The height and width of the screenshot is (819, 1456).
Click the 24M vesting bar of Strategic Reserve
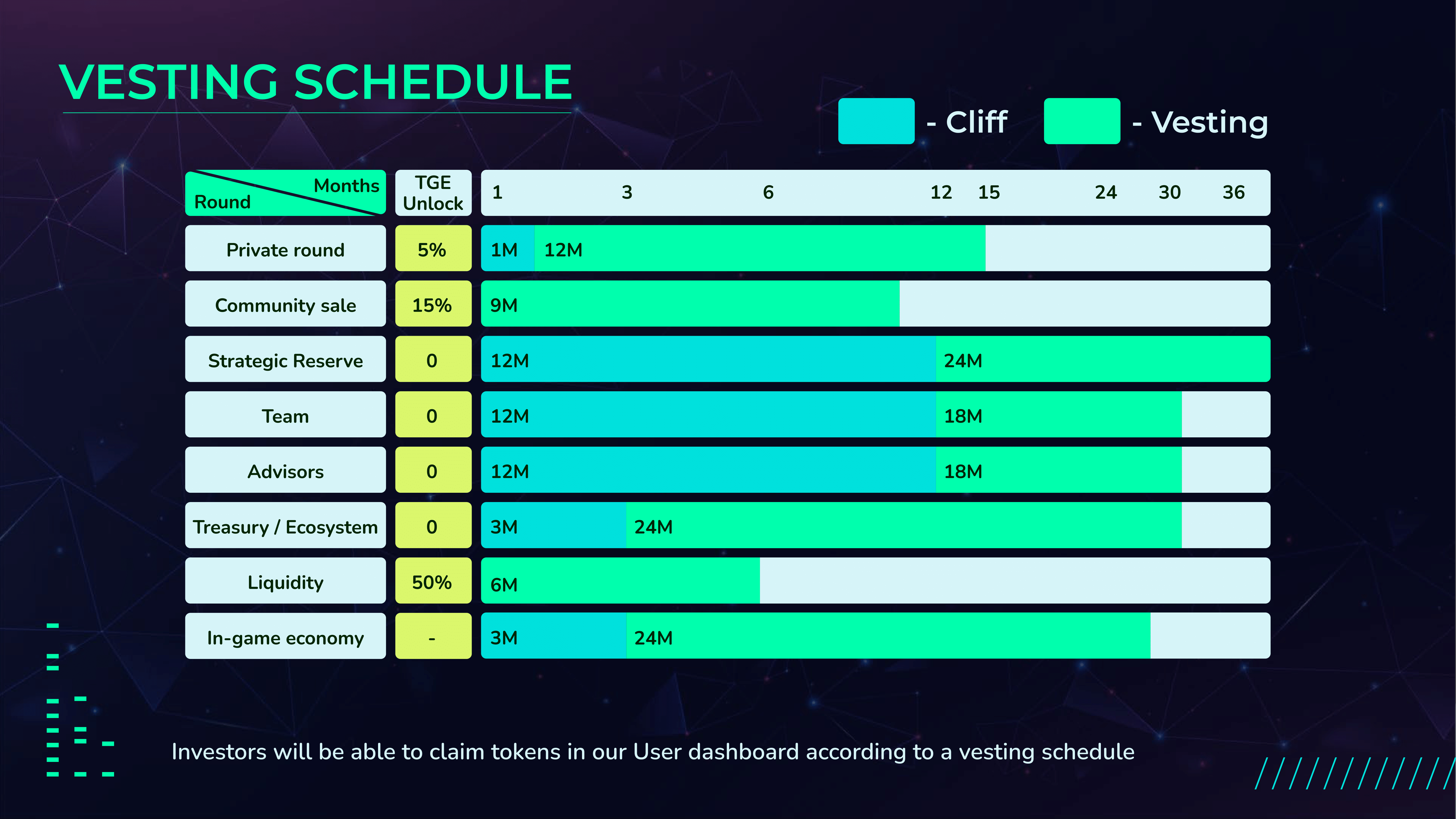tap(1103, 359)
